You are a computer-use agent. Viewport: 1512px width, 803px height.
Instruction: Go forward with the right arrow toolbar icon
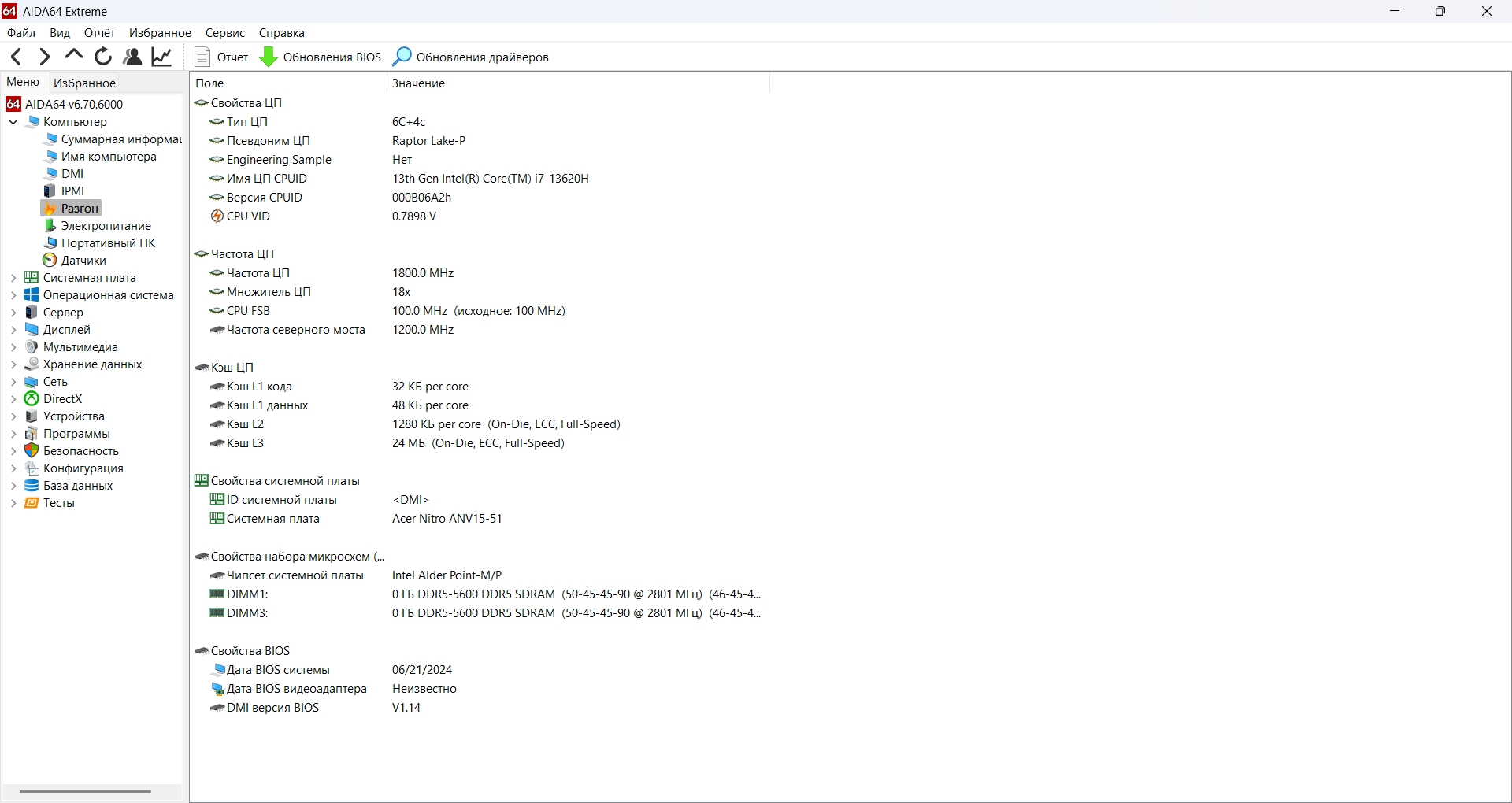coord(45,57)
